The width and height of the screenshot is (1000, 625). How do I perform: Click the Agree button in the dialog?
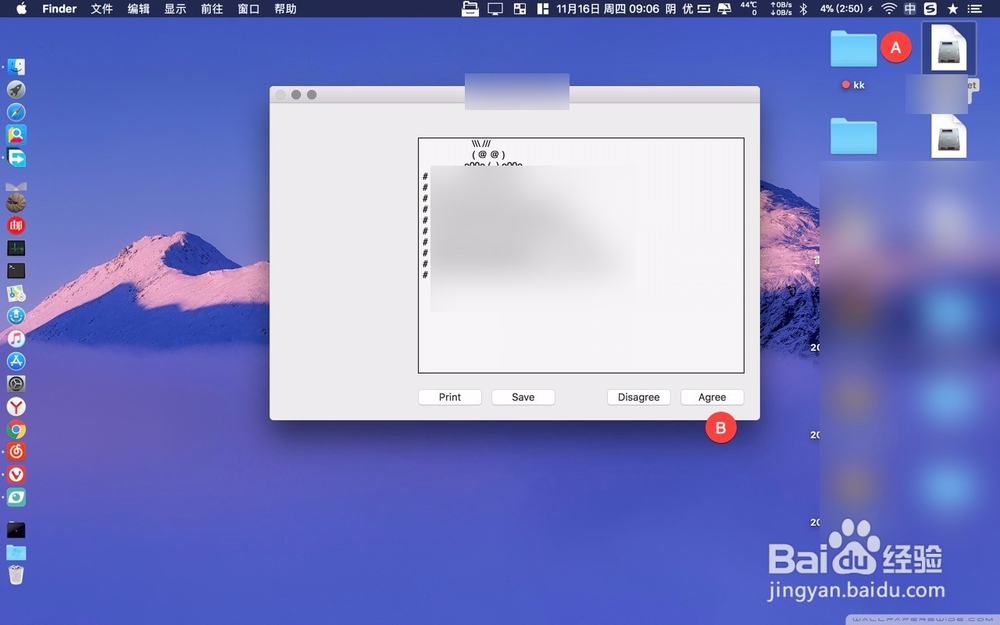712,397
